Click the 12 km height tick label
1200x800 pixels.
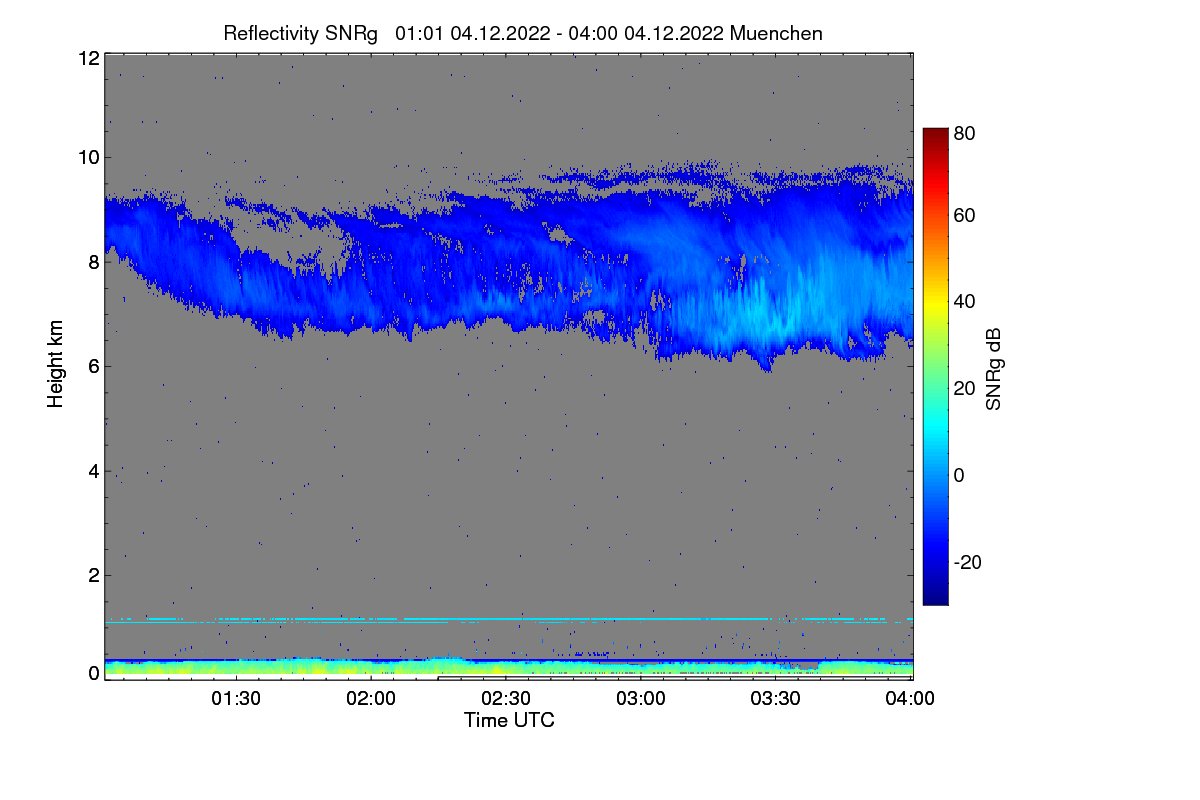88,58
